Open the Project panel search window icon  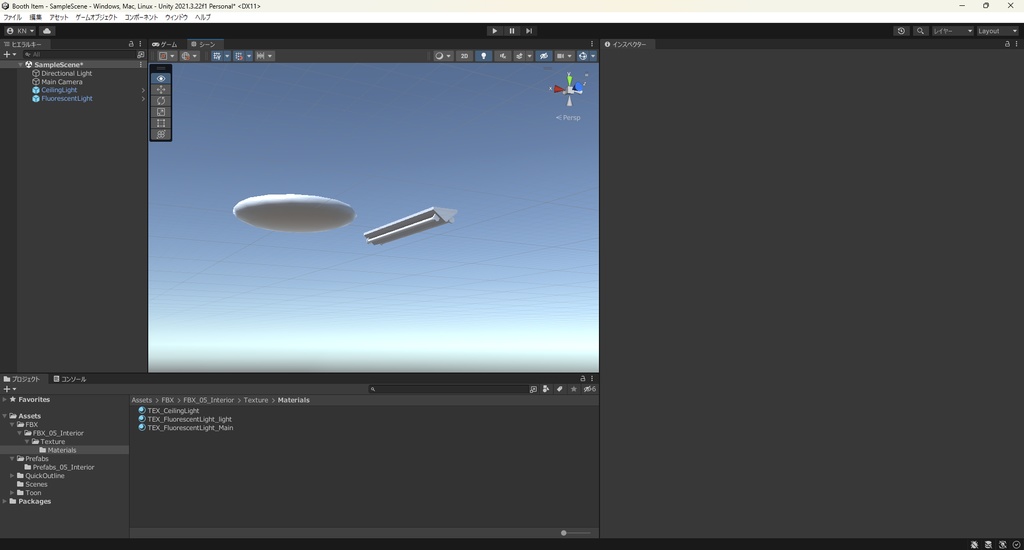coord(533,389)
